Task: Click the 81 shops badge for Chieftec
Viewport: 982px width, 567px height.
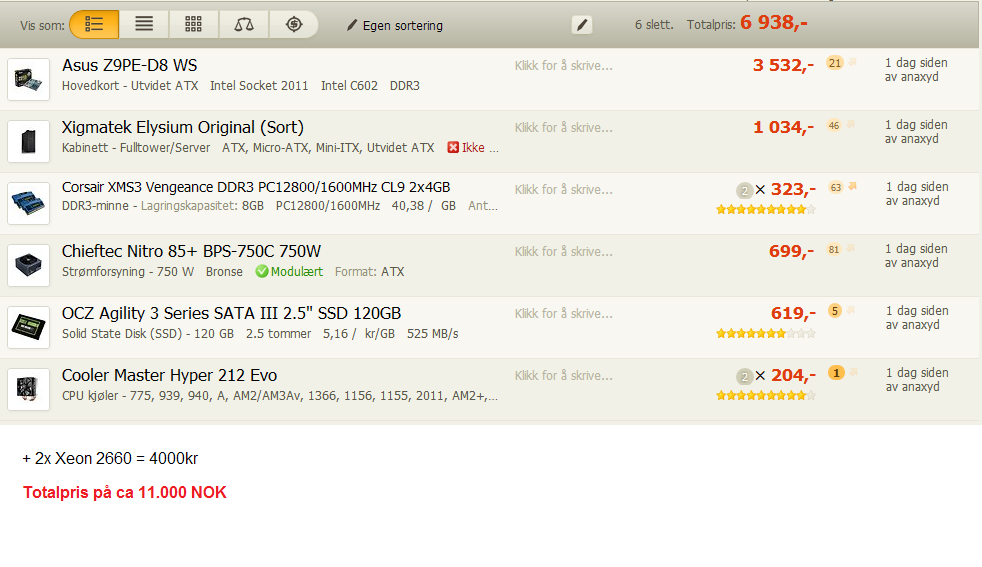Action: pos(834,249)
